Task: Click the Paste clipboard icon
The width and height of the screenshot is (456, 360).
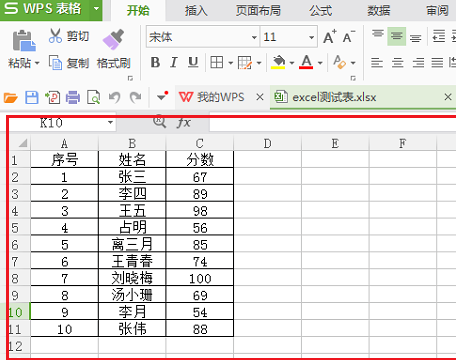Action: [24, 41]
